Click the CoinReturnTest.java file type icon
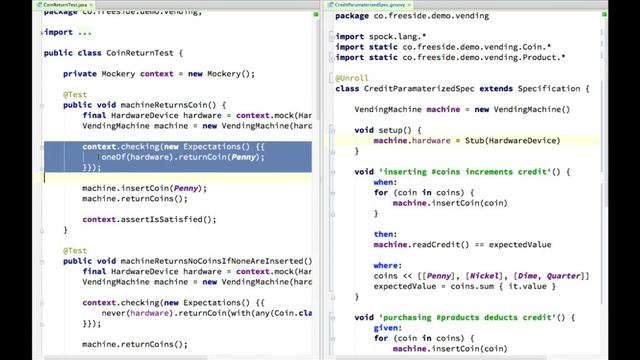 40,5
